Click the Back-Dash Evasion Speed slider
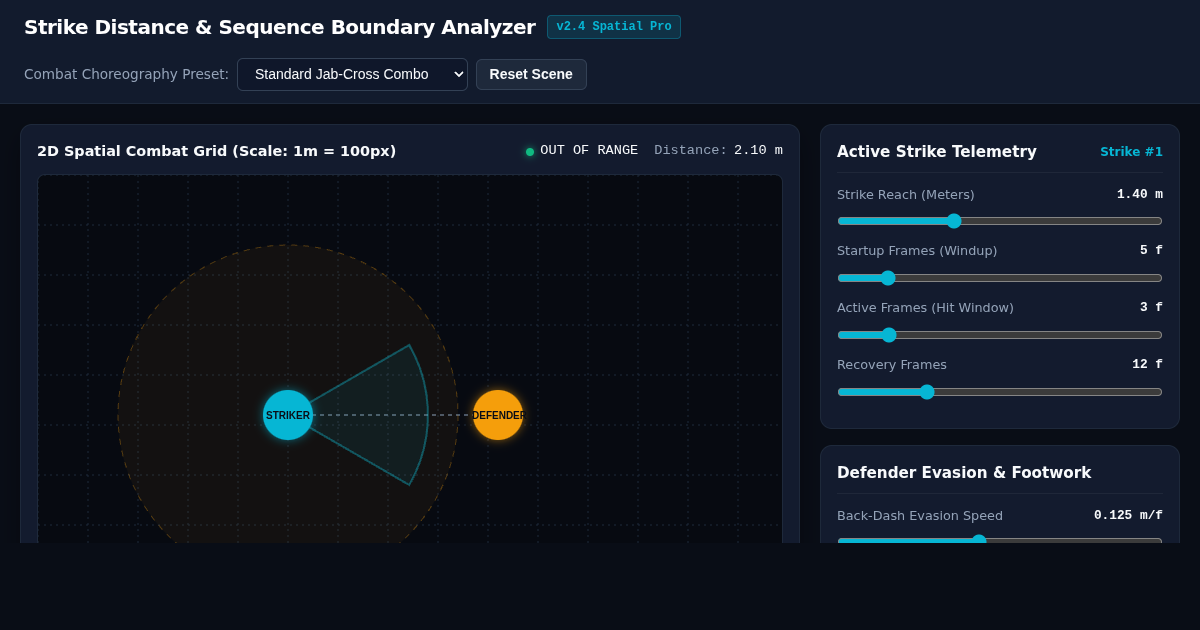This screenshot has height=630, width=1200. (1000, 540)
